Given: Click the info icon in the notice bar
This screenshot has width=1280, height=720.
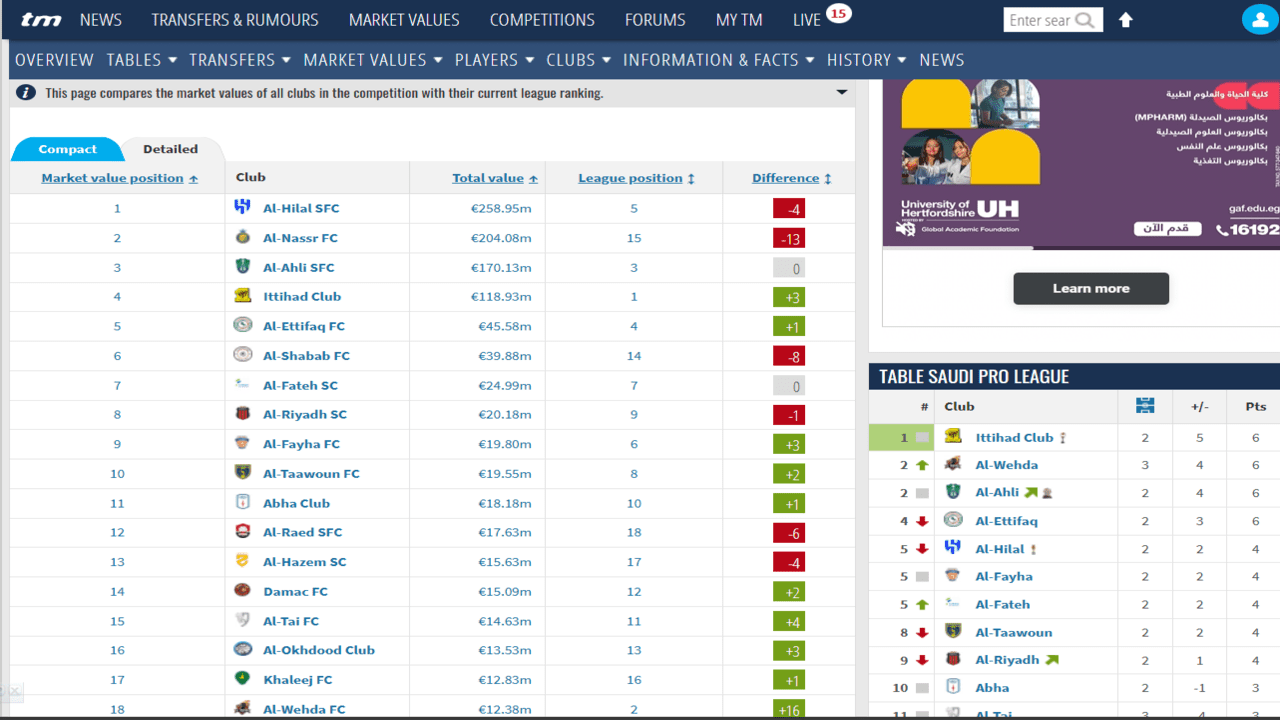Looking at the screenshot, I should [26, 92].
